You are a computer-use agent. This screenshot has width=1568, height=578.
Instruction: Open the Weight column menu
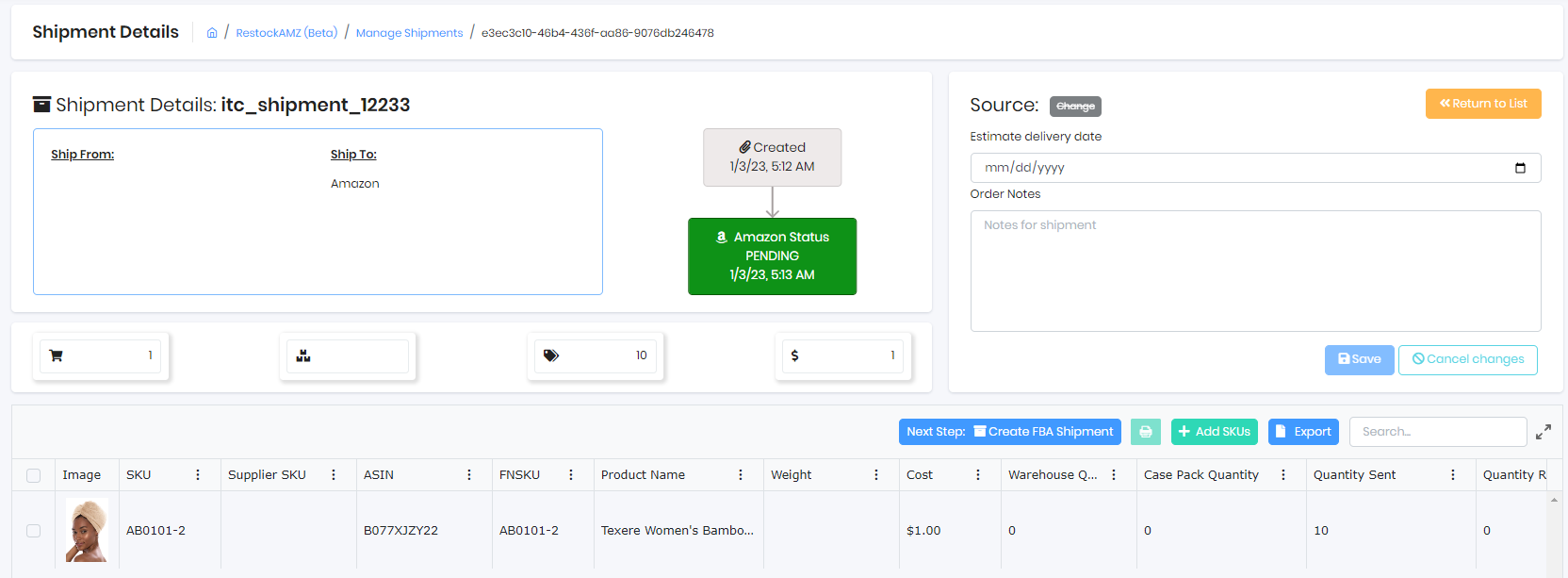point(876,475)
